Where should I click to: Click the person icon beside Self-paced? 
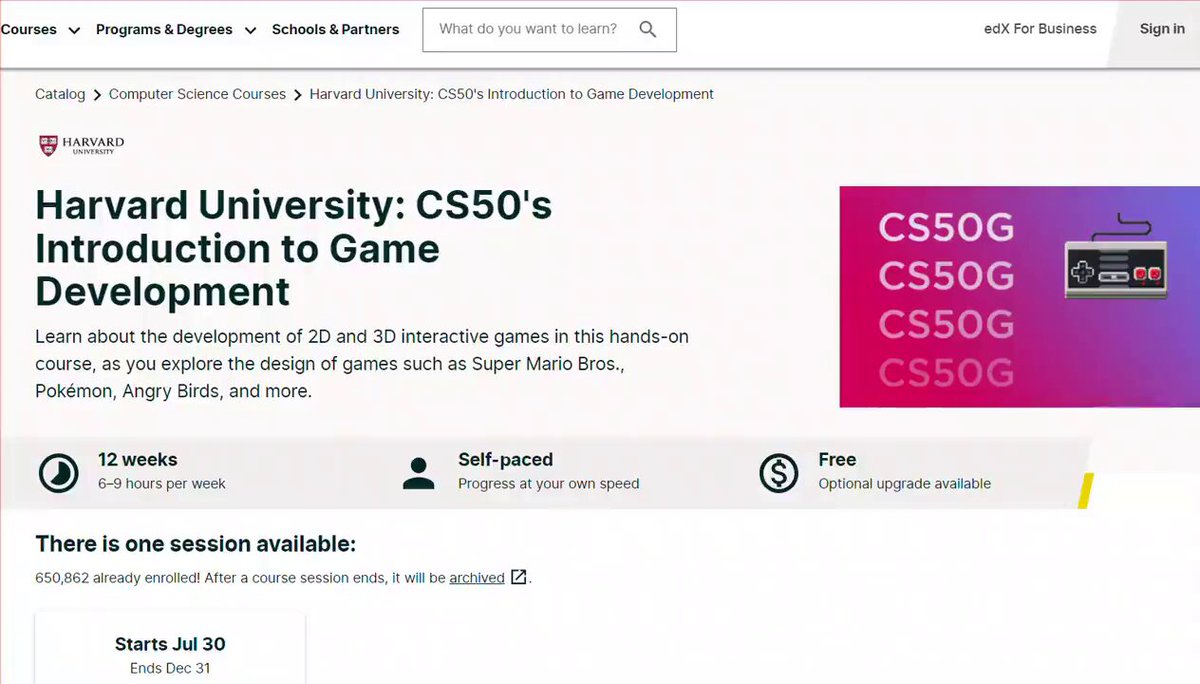pos(418,472)
